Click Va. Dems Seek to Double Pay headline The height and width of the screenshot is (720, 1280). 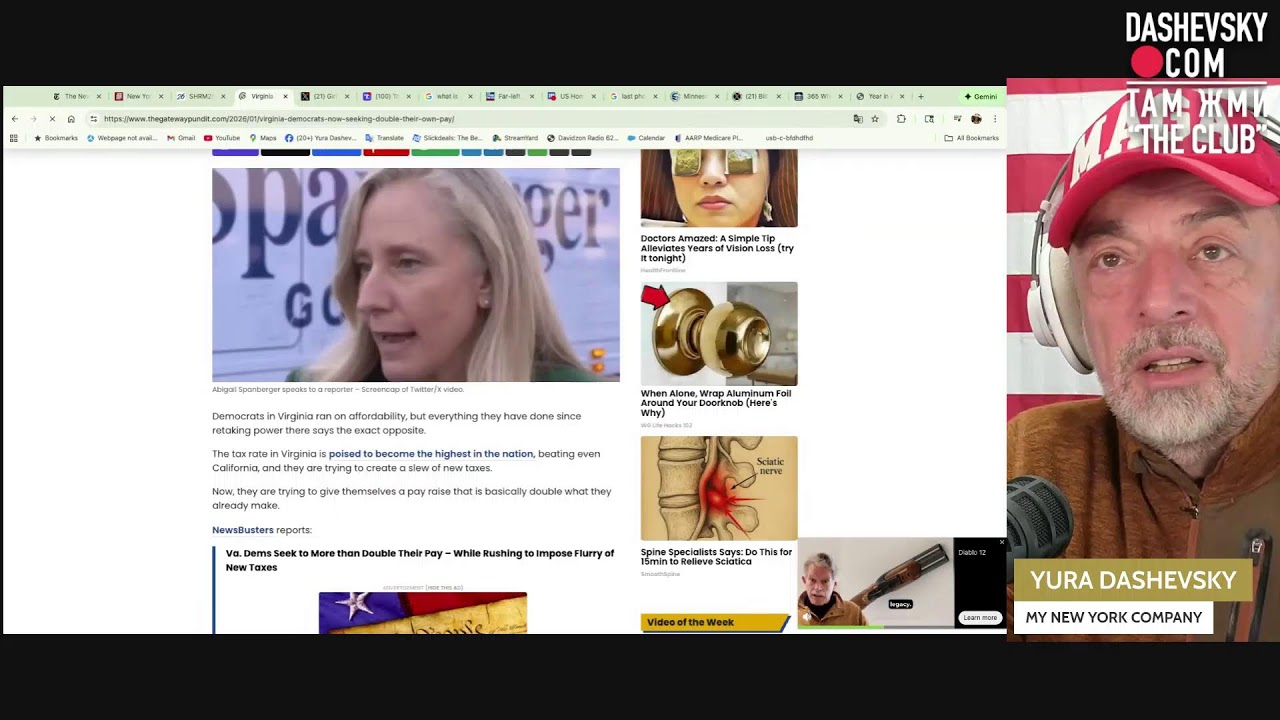[420, 560]
